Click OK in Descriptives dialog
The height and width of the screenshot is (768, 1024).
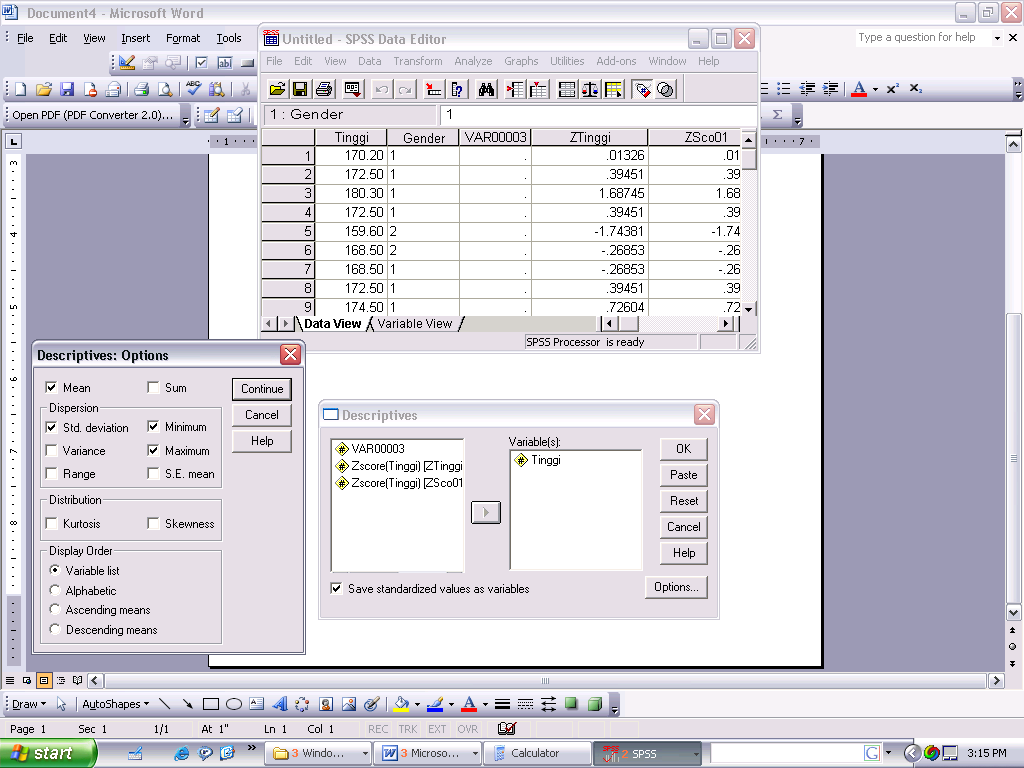coord(683,449)
